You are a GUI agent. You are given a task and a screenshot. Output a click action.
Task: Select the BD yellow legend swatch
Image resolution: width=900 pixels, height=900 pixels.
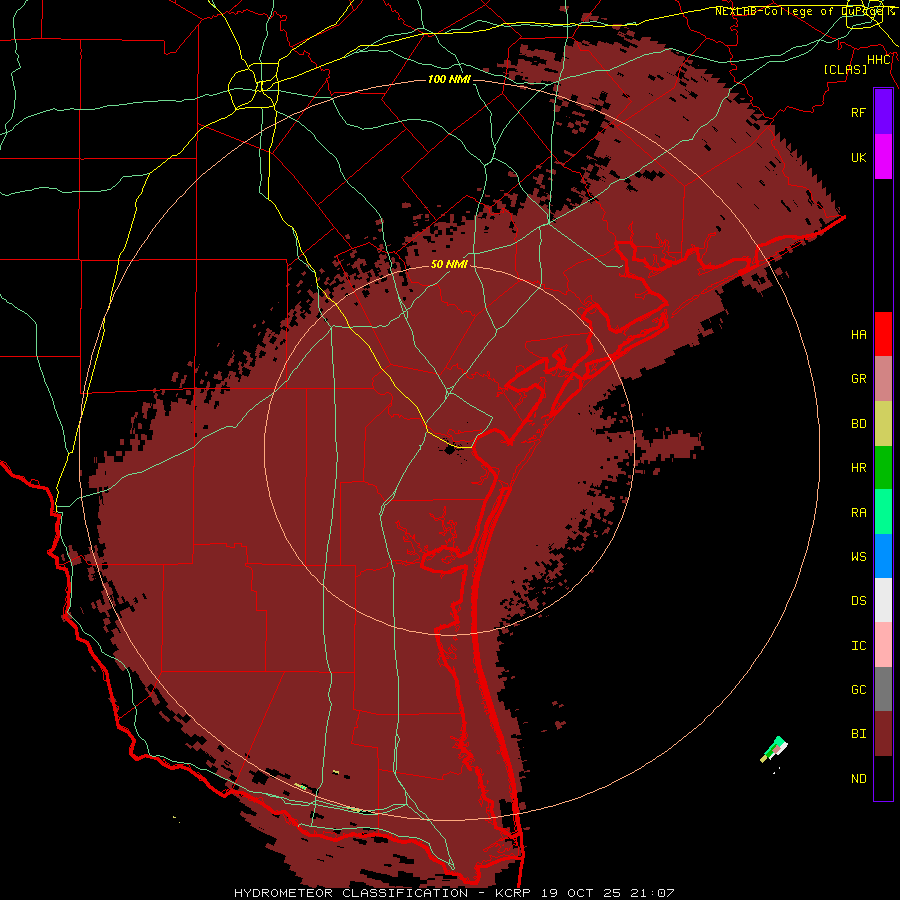[x=883, y=424]
